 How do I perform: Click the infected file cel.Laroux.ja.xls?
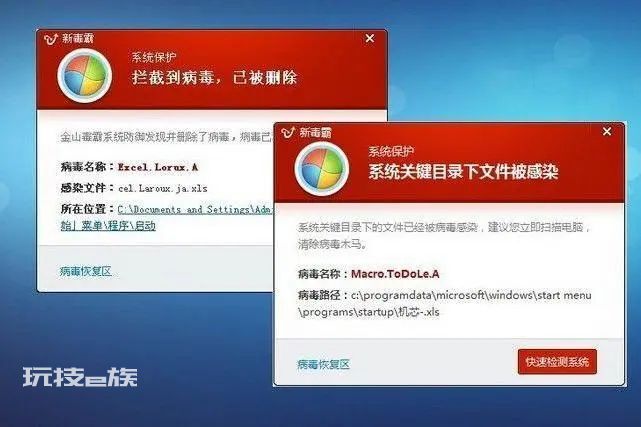tap(163, 188)
